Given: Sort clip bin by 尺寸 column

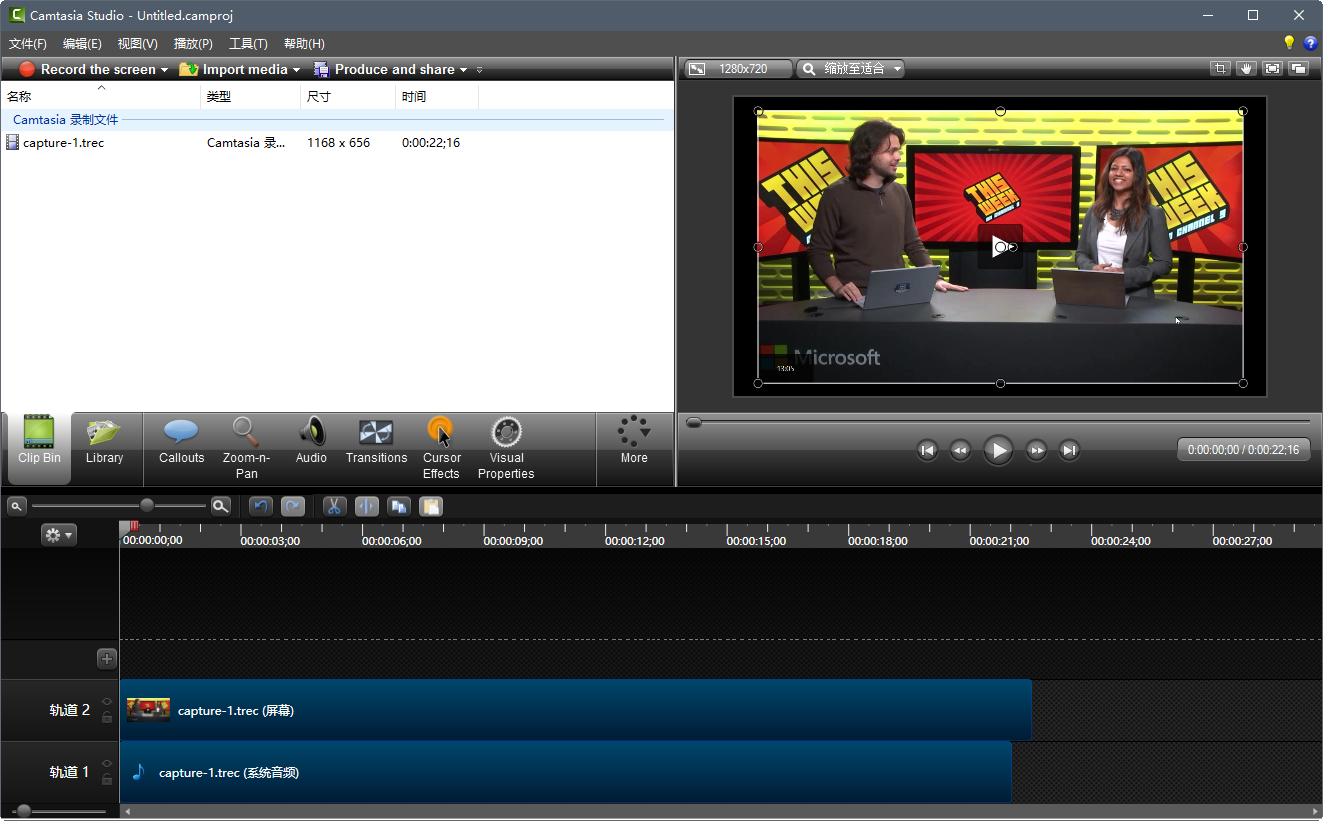Looking at the screenshot, I should pyautogui.click(x=348, y=97).
